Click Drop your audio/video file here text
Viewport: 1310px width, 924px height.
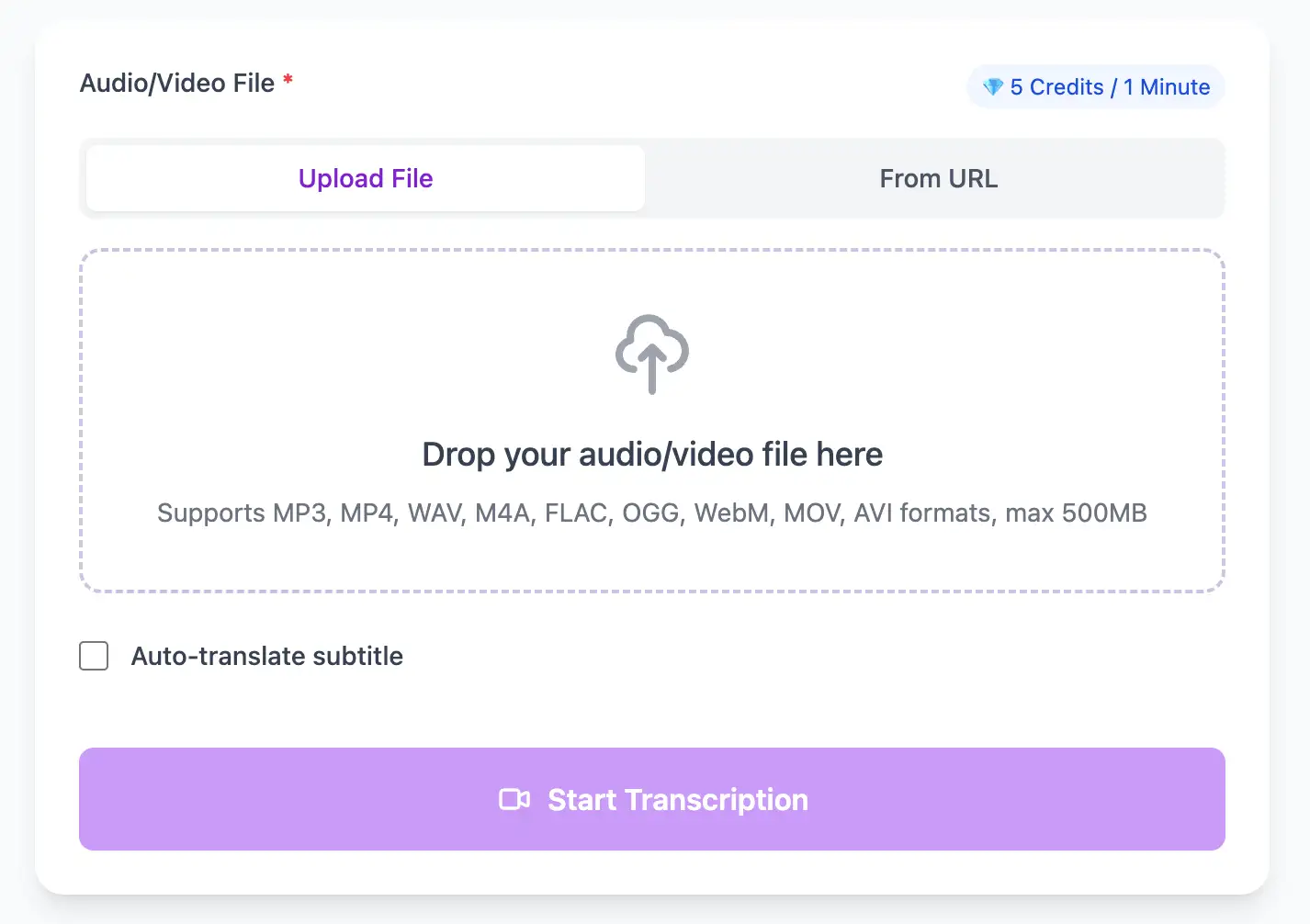652,454
